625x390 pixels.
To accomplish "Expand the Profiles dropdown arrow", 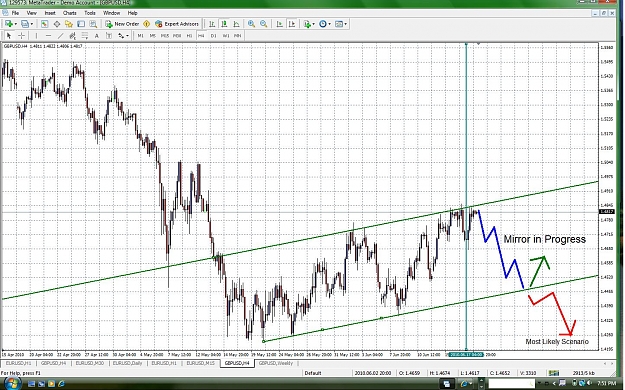I will [32, 24].
